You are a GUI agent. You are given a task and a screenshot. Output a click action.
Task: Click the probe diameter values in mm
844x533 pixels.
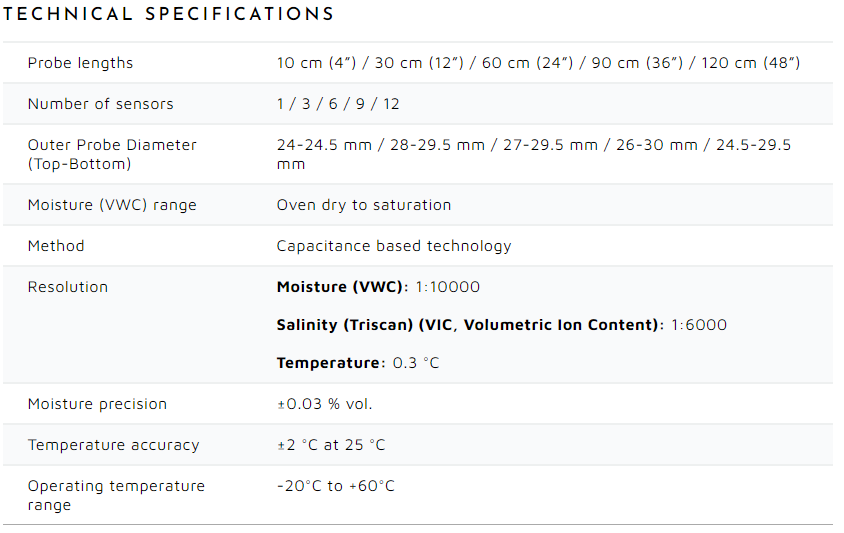pyautogui.click(x=533, y=154)
